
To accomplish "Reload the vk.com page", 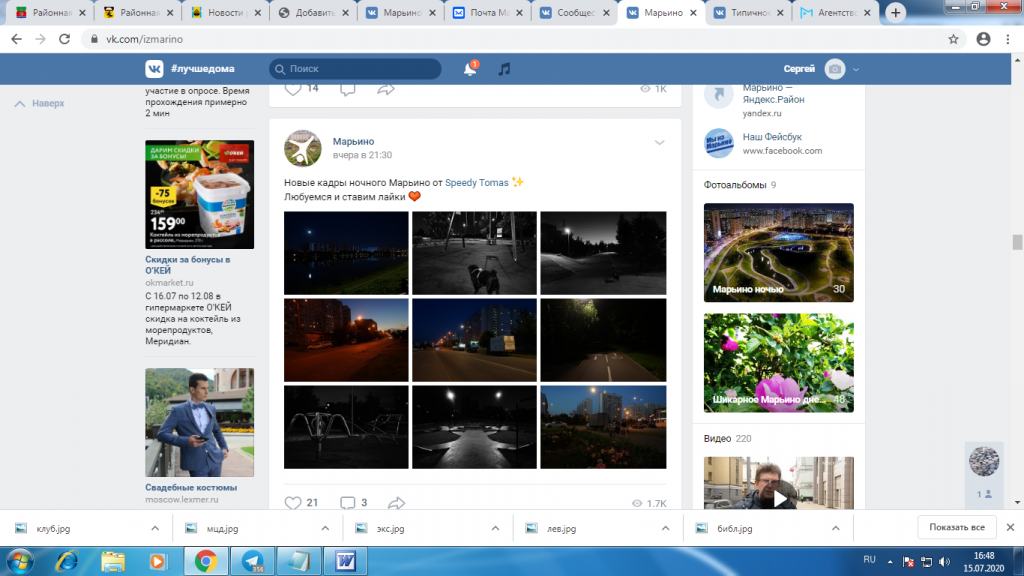I will (64, 39).
